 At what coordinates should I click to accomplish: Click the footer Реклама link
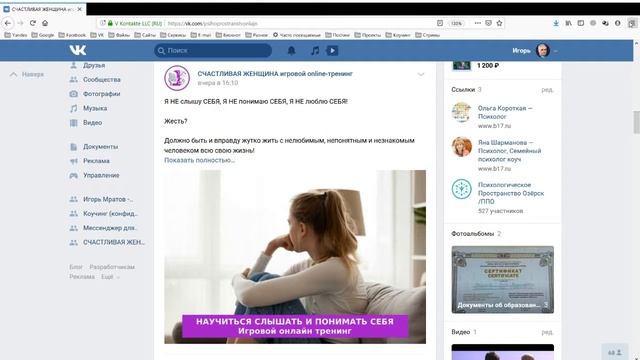[82, 277]
